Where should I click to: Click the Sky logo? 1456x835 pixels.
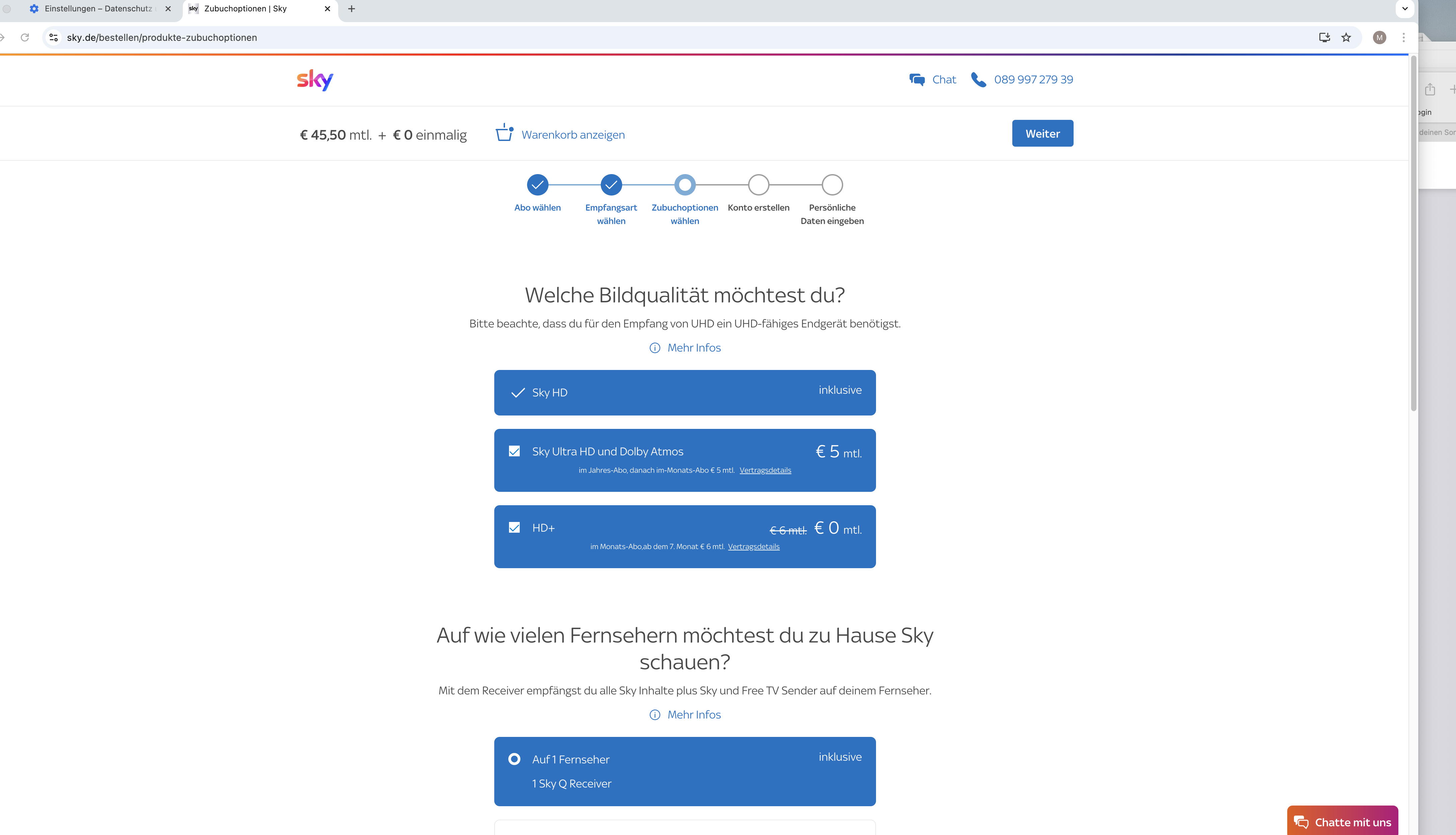click(314, 80)
